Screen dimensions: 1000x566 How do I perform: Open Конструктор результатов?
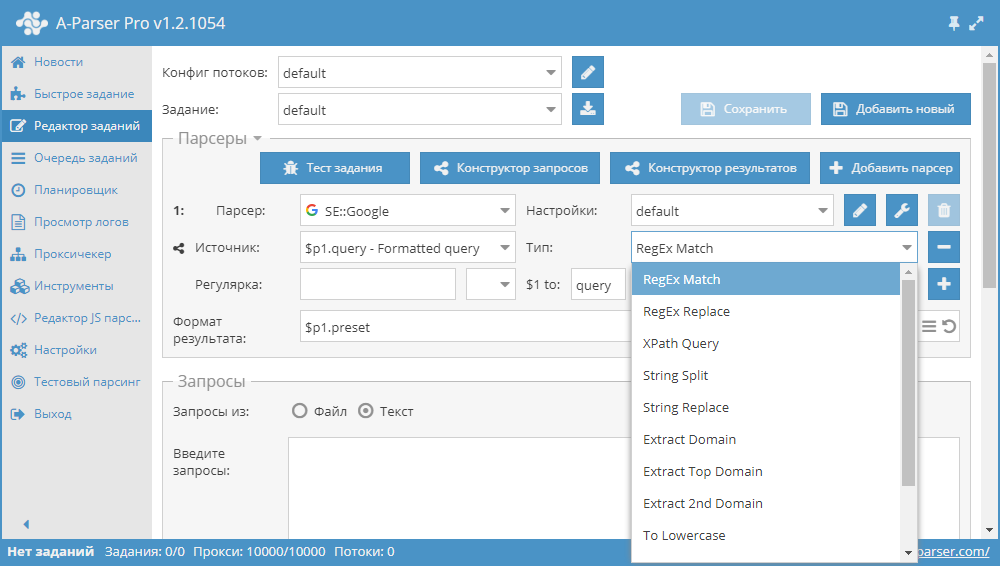[710, 168]
